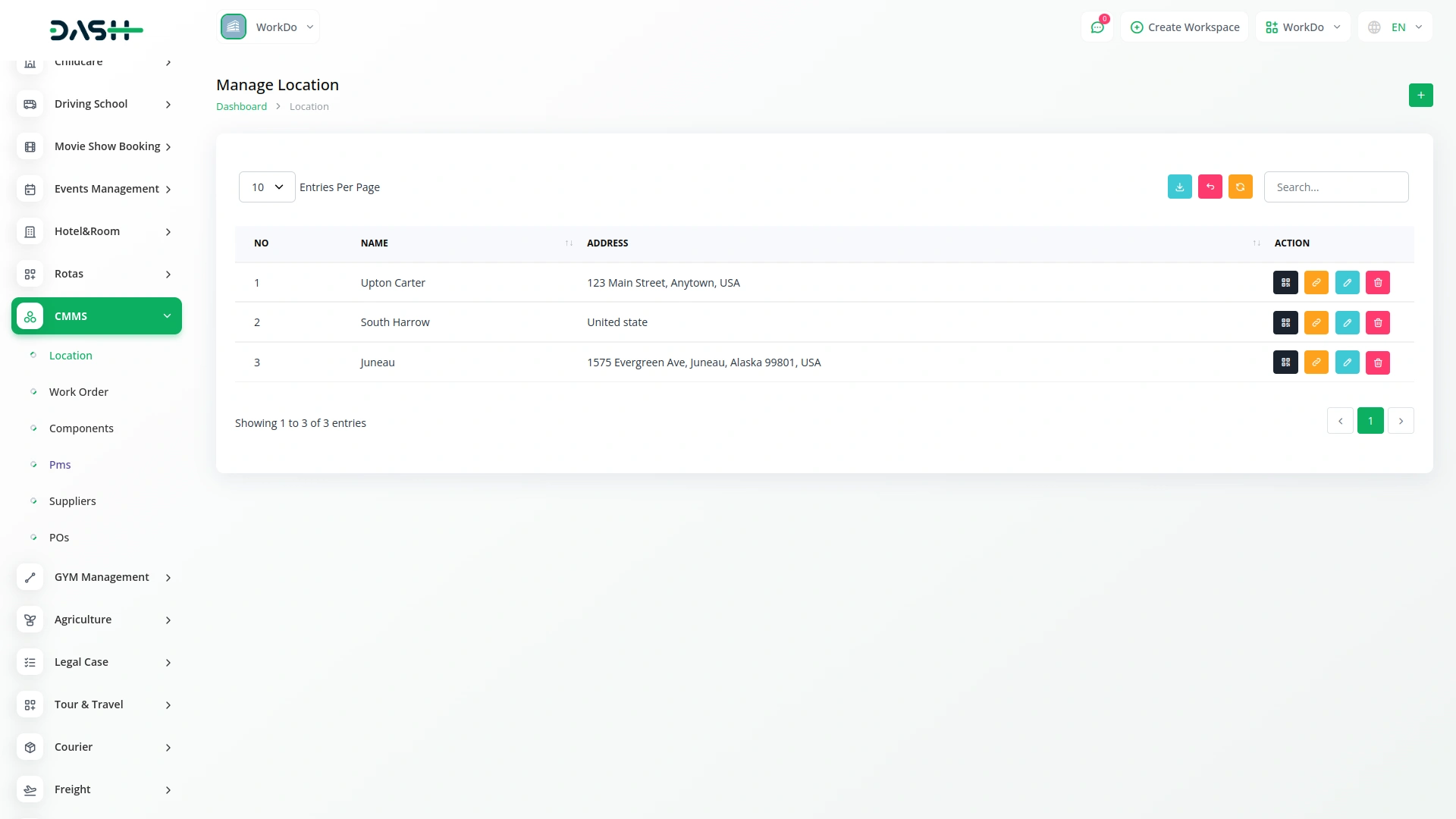
Task: Open Work Order in sidebar
Action: pos(79,392)
